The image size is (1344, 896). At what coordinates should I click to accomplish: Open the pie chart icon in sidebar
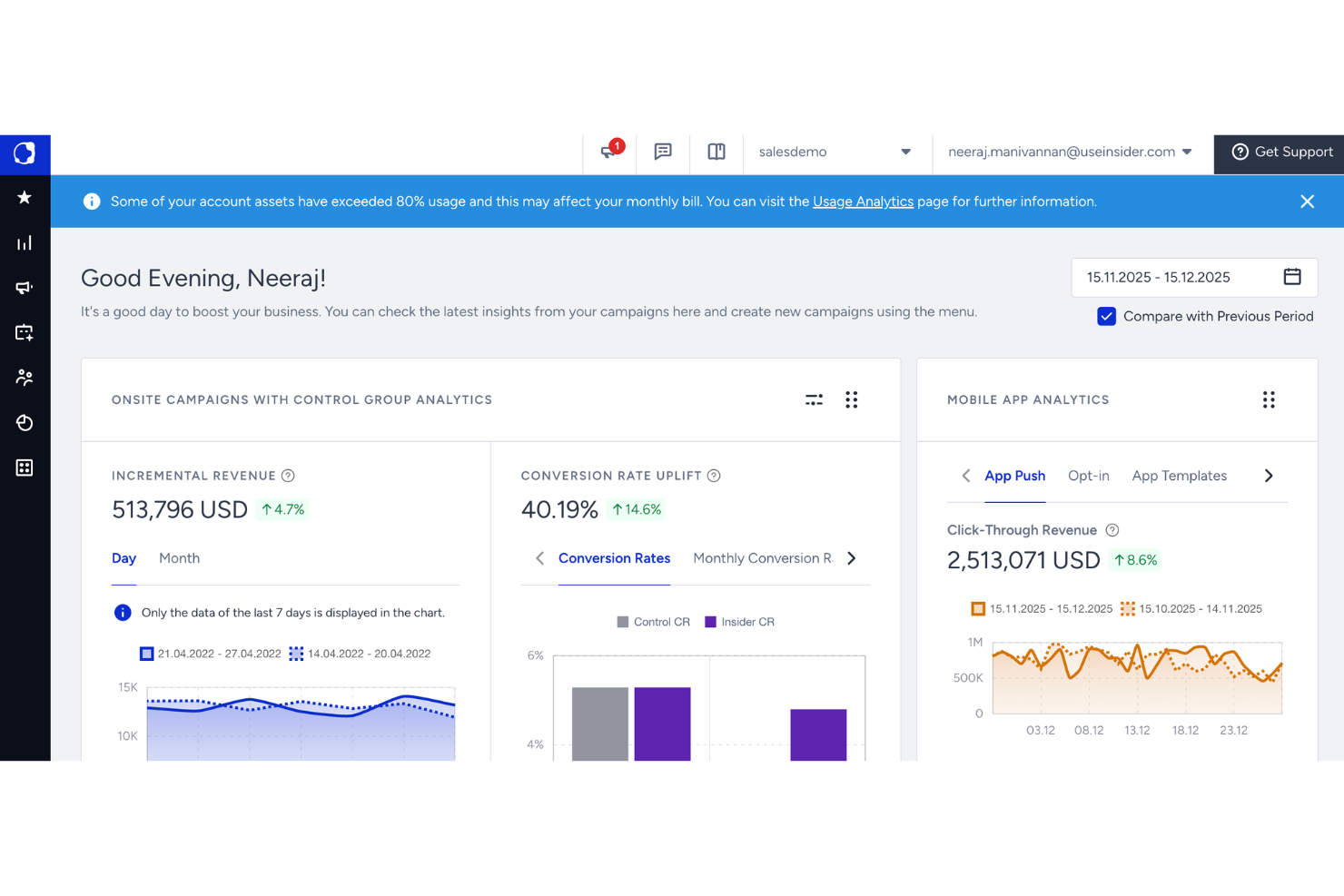click(x=25, y=423)
